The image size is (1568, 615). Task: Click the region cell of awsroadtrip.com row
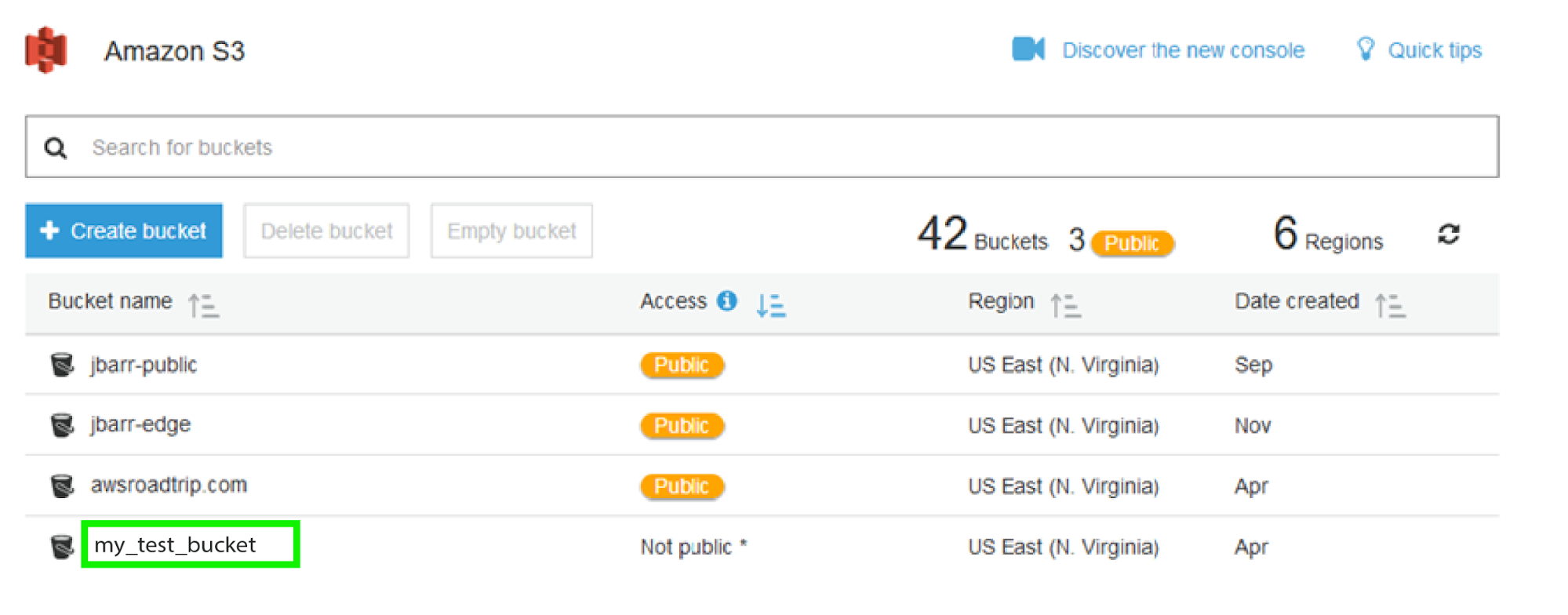point(1063,486)
